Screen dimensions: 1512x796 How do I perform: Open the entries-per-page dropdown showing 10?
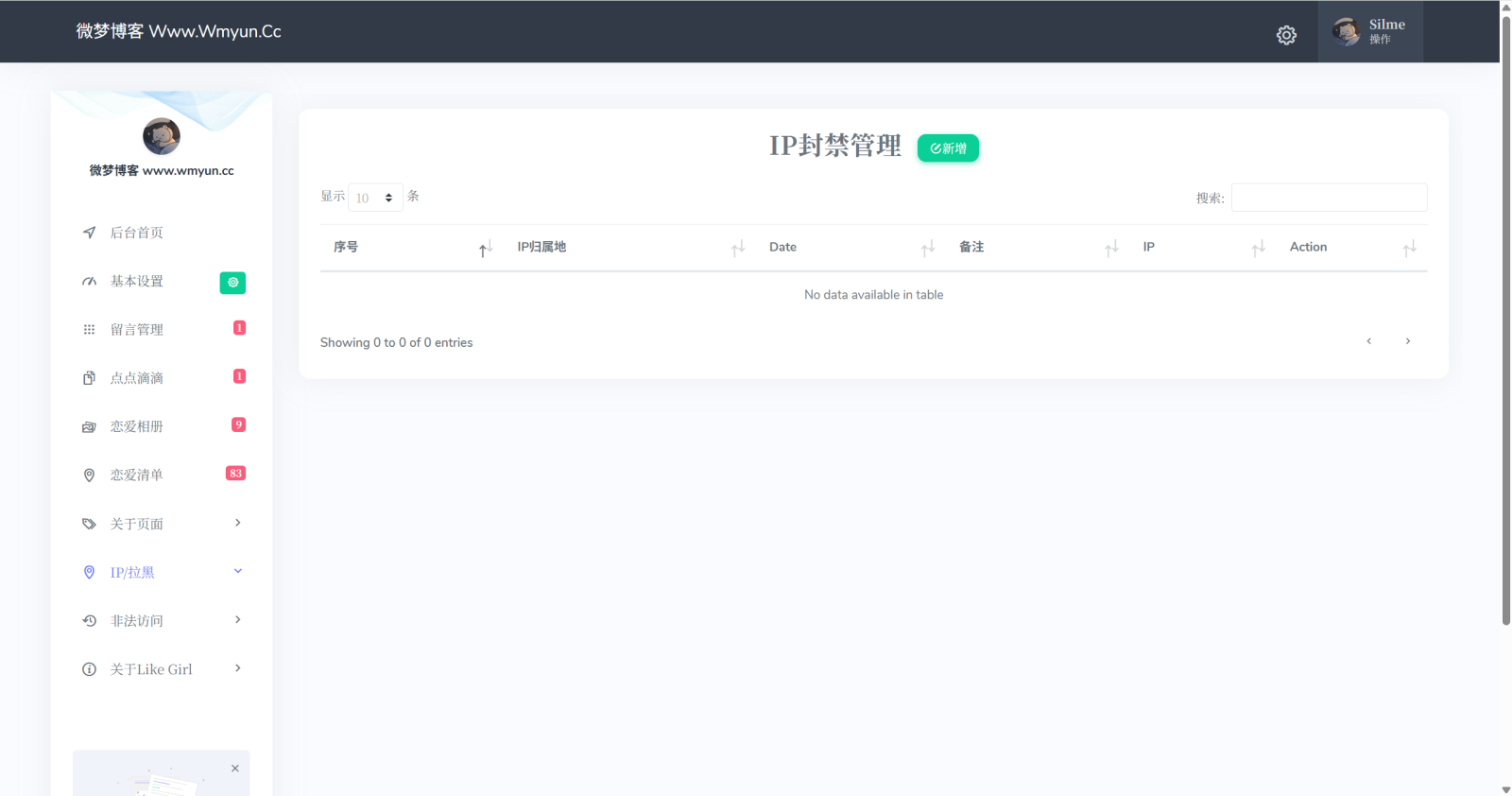375,198
